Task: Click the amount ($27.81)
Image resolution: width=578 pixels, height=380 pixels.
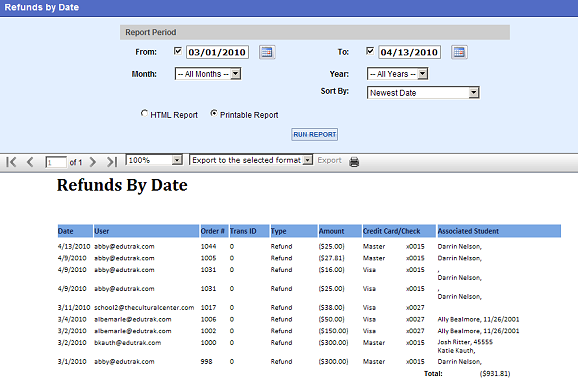Action: [331, 258]
